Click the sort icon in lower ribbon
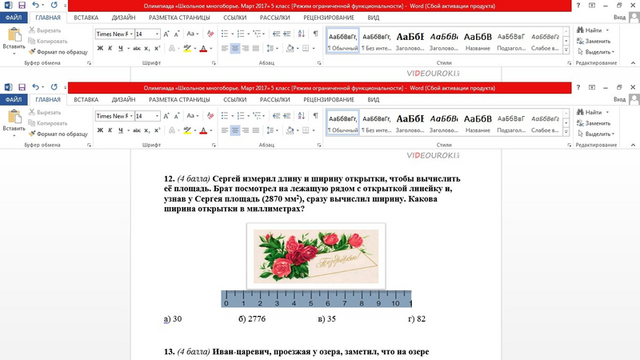The width and height of the screenshot is (640, 360). [301, 116]
